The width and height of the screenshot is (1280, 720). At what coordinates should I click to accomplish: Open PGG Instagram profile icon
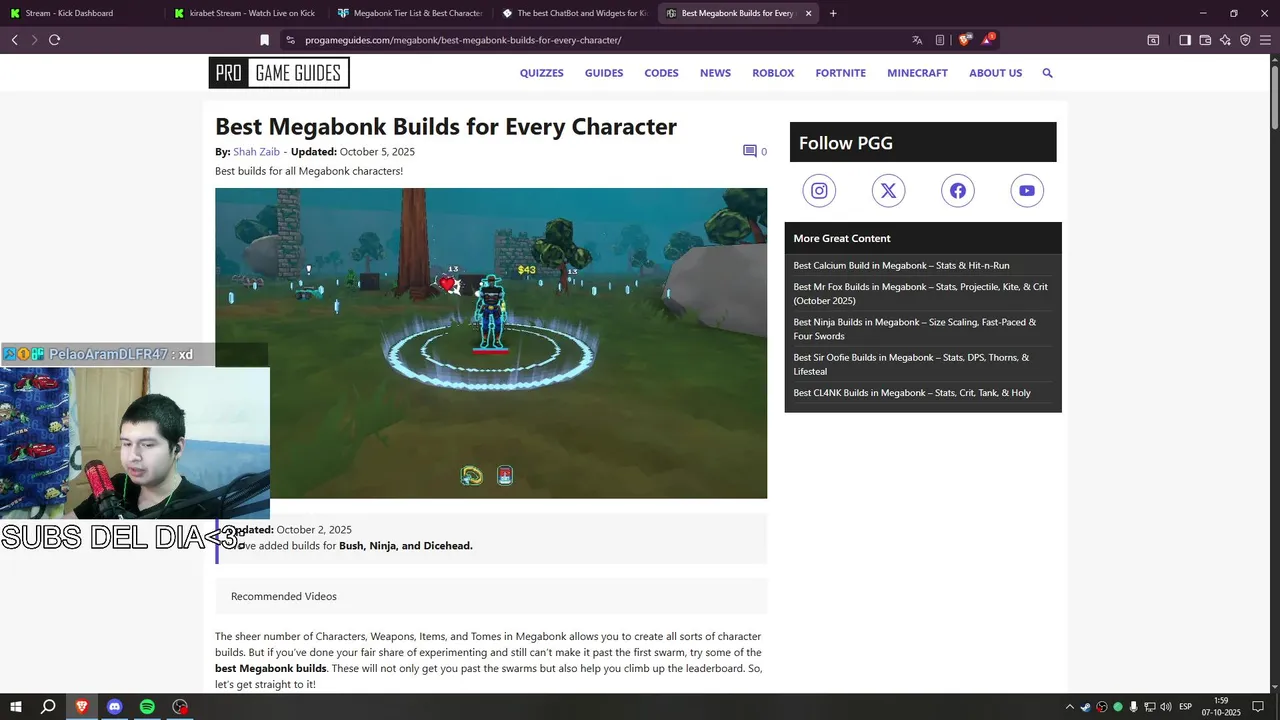819,191
